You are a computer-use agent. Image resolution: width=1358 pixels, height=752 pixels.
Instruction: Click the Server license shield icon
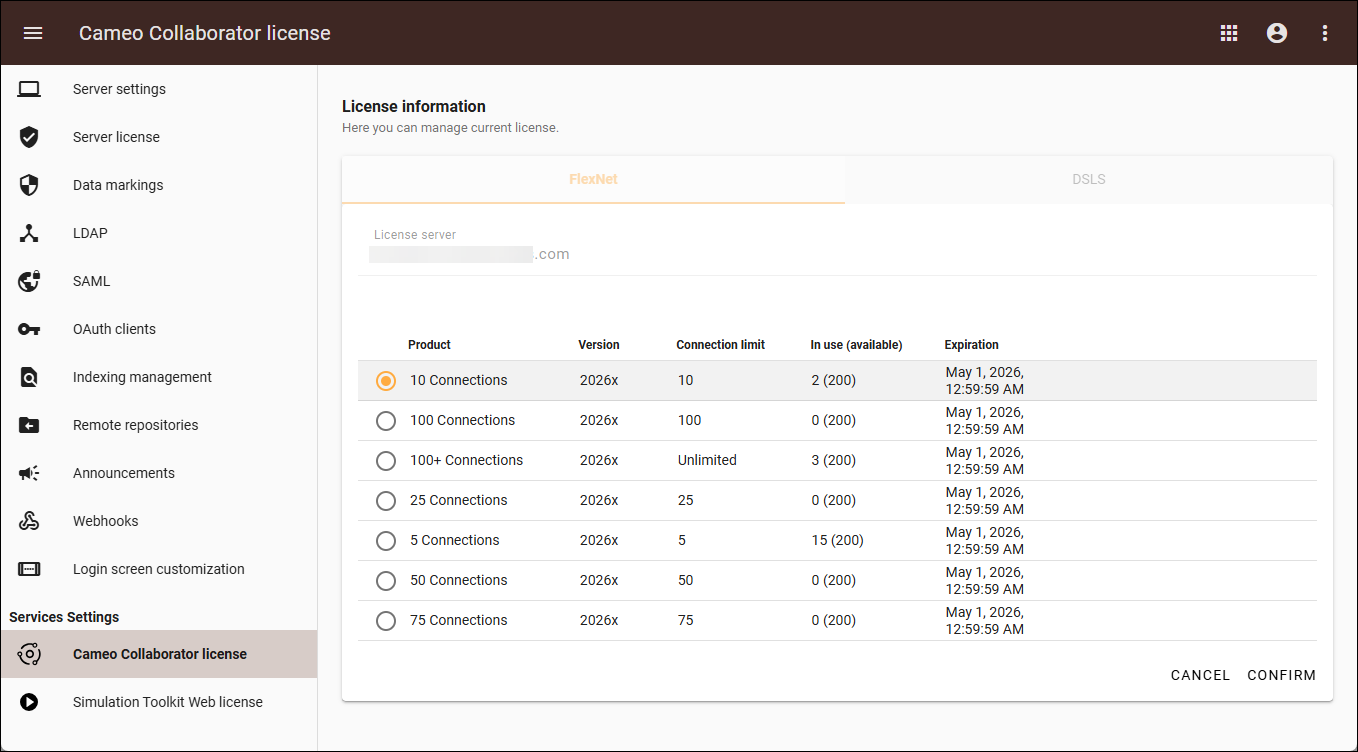[29, 137]
